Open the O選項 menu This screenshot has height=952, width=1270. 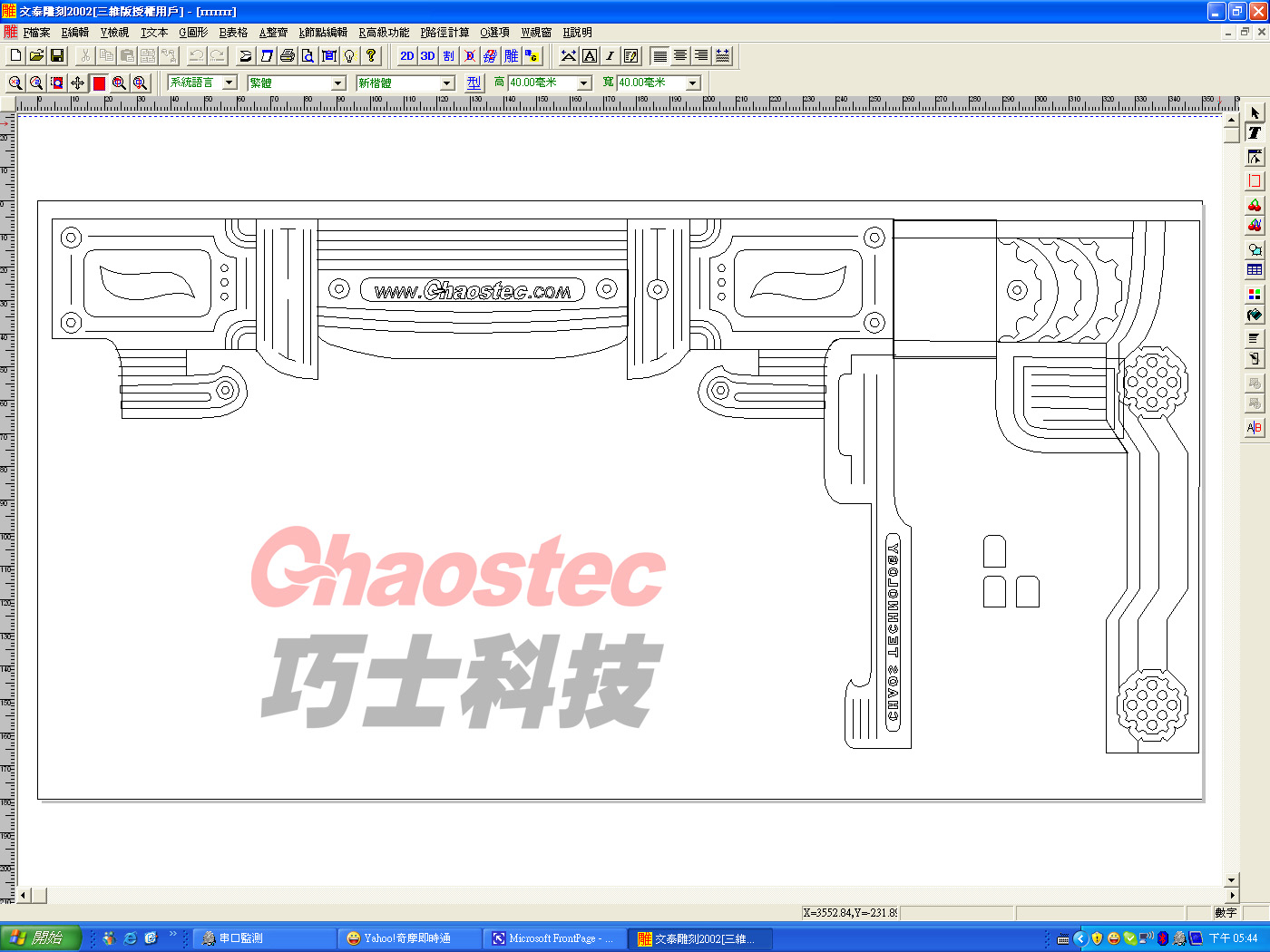(494, 33)
